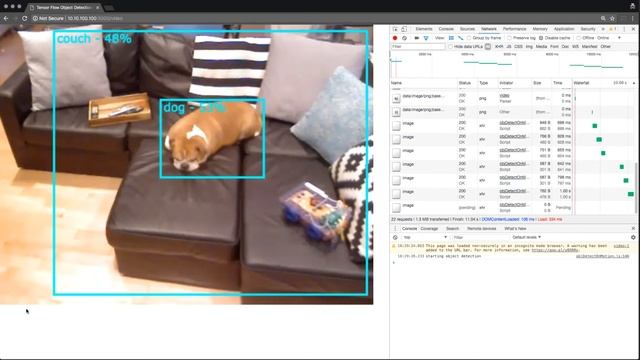Click the second data:image/png thumbnail icon
The width and height of the screenshot is (640, 360).
click(x=396, y=112)
